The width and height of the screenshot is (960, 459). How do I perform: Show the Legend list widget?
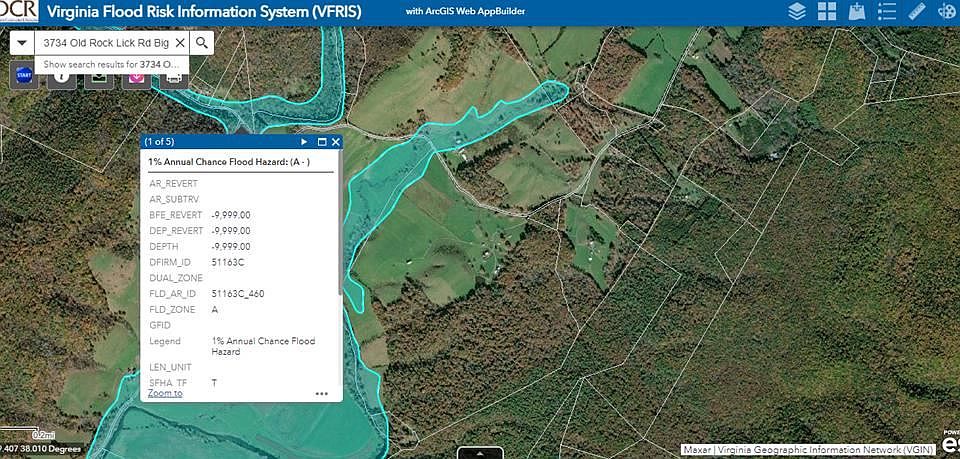coord(886,12)
